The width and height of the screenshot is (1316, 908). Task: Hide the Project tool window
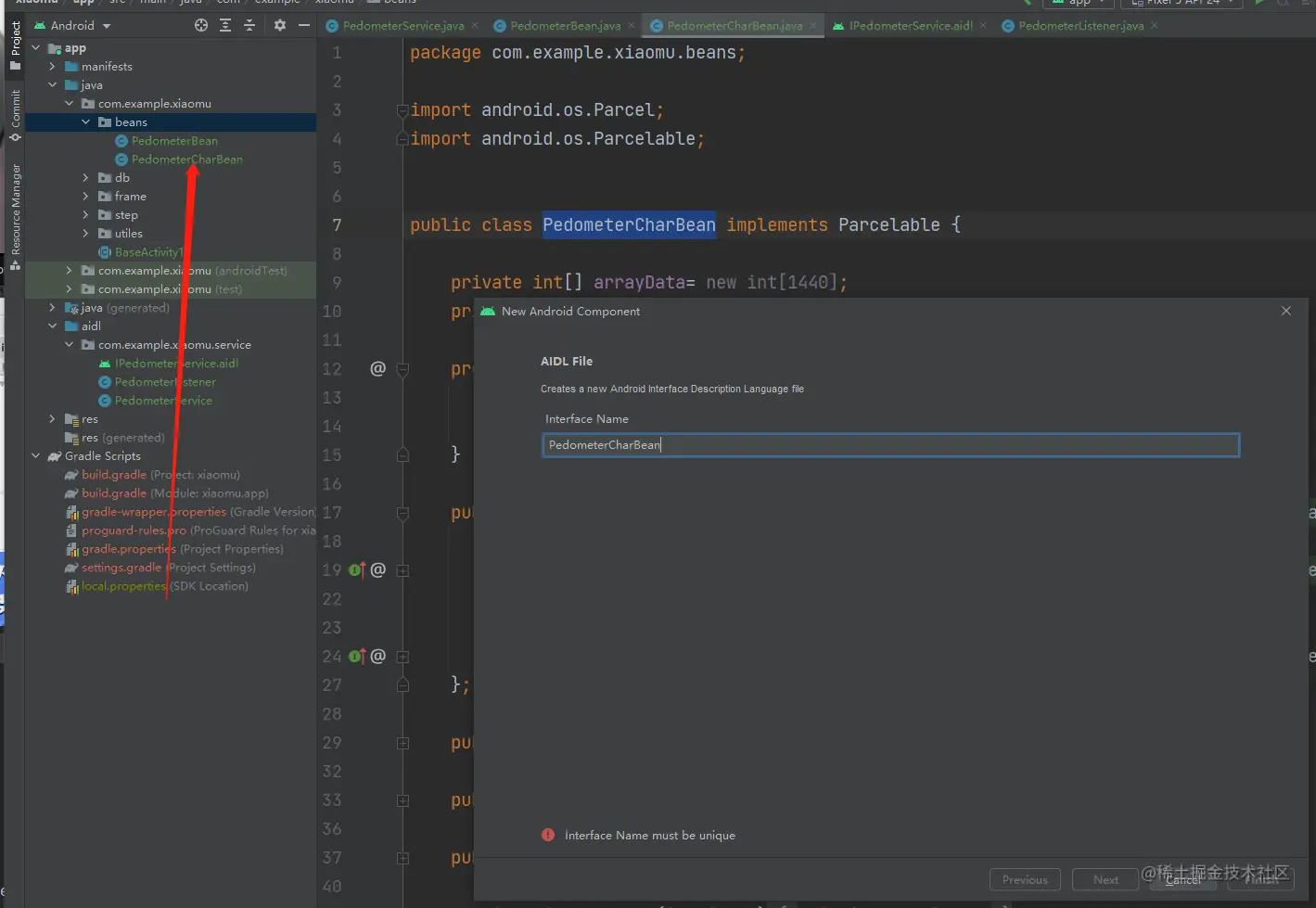point(303,26)
